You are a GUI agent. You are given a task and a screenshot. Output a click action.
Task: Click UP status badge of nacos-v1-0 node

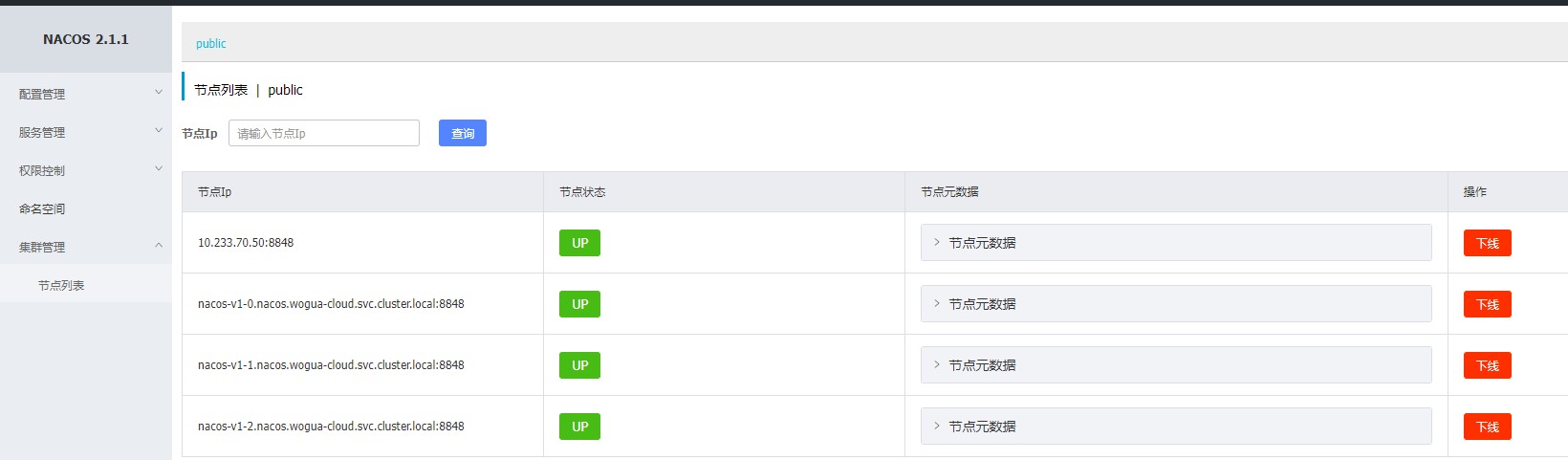(579, 304)
